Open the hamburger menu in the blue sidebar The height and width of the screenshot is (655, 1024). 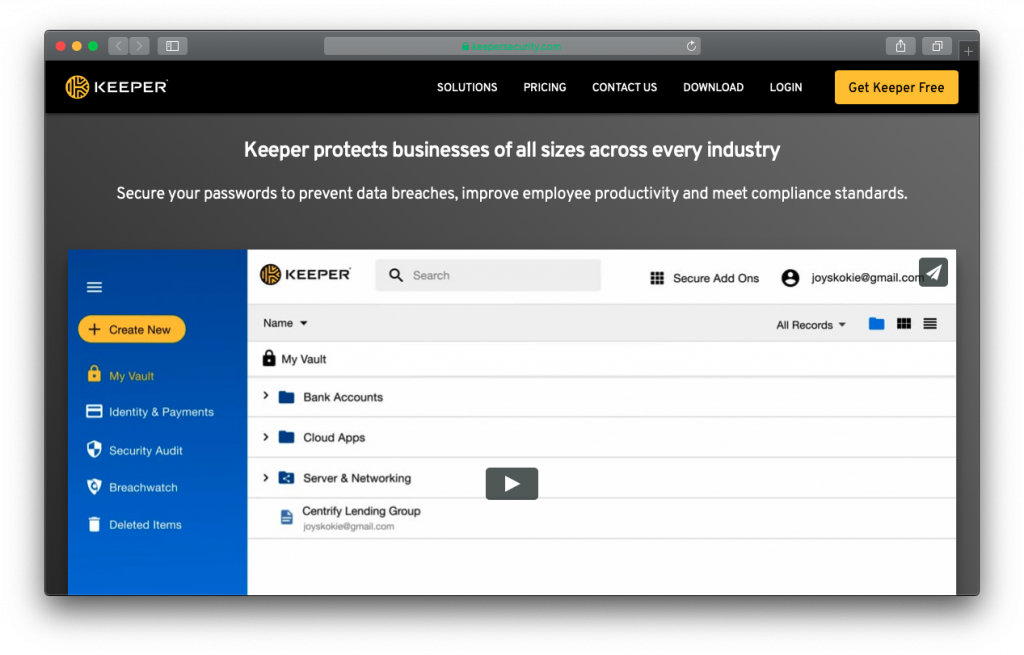(x=94, y=287)
